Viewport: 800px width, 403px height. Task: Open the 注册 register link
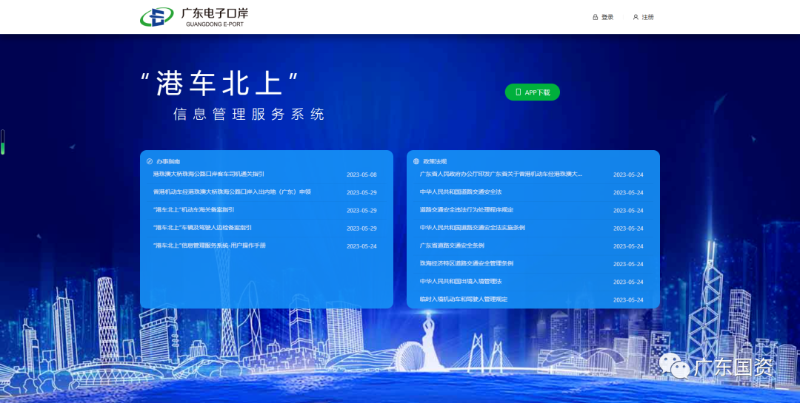coord(643,17)
